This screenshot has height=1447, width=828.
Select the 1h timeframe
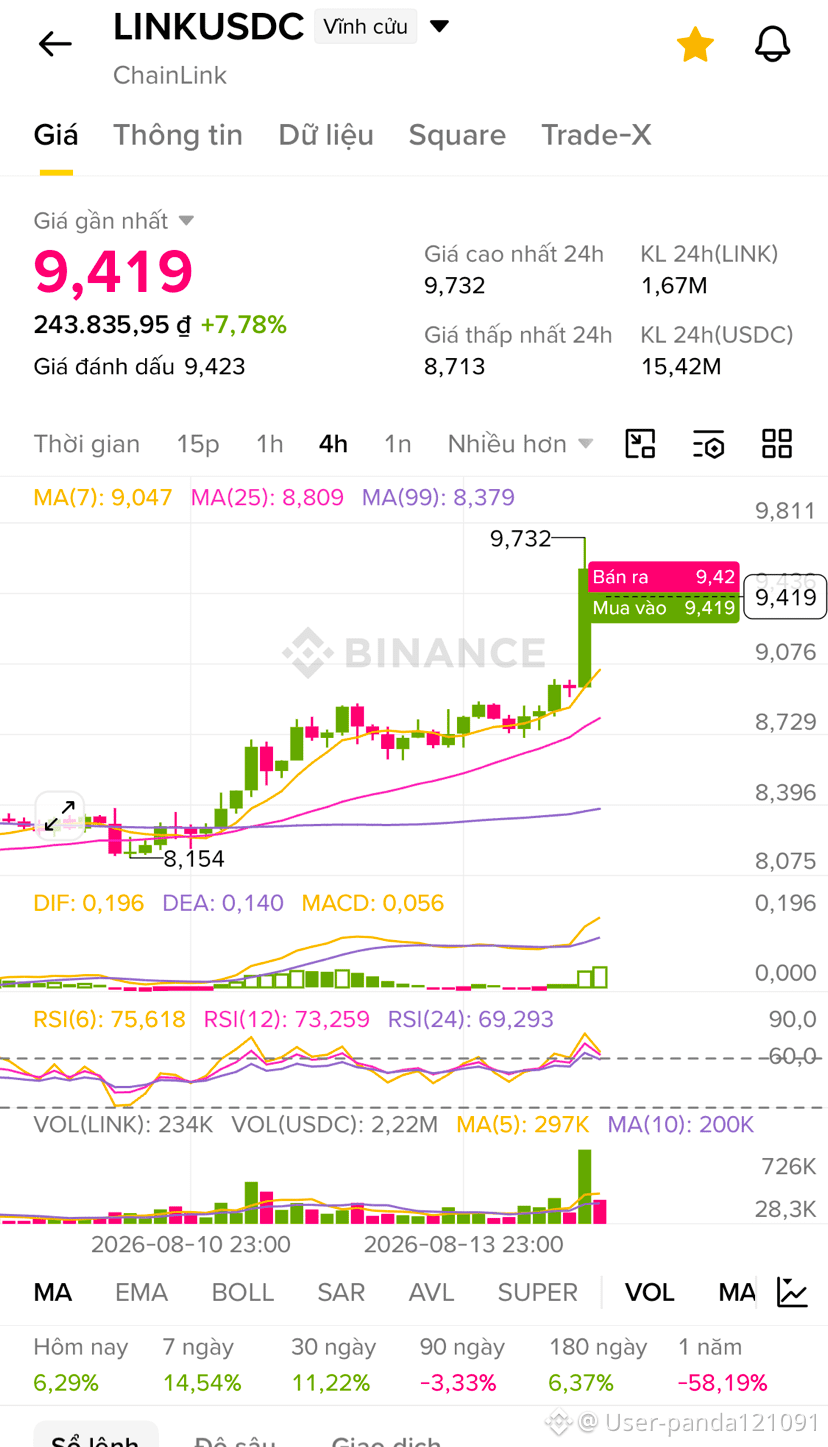coord(269,443)
